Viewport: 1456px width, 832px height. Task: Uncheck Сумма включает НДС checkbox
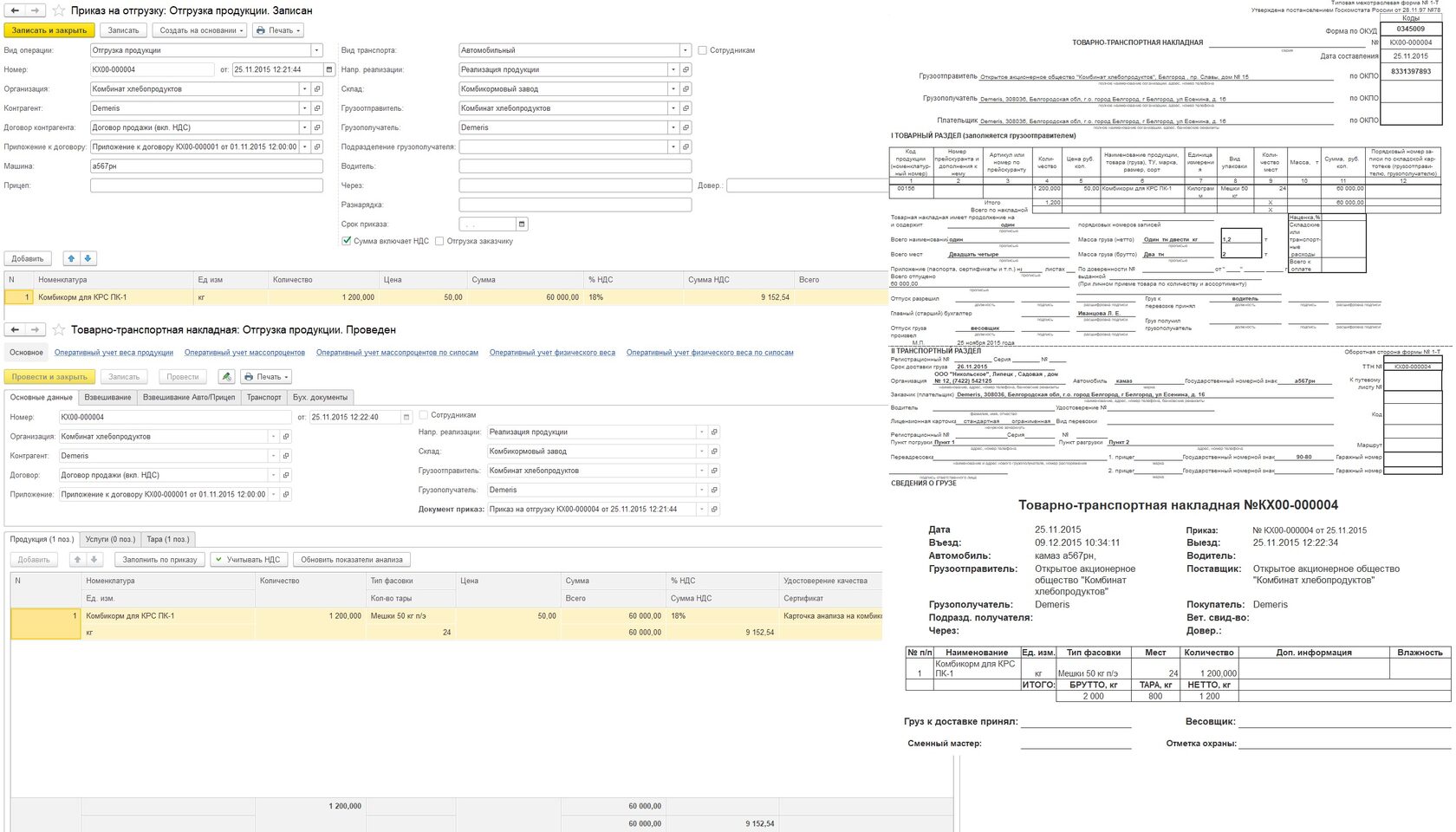point(347,241)
